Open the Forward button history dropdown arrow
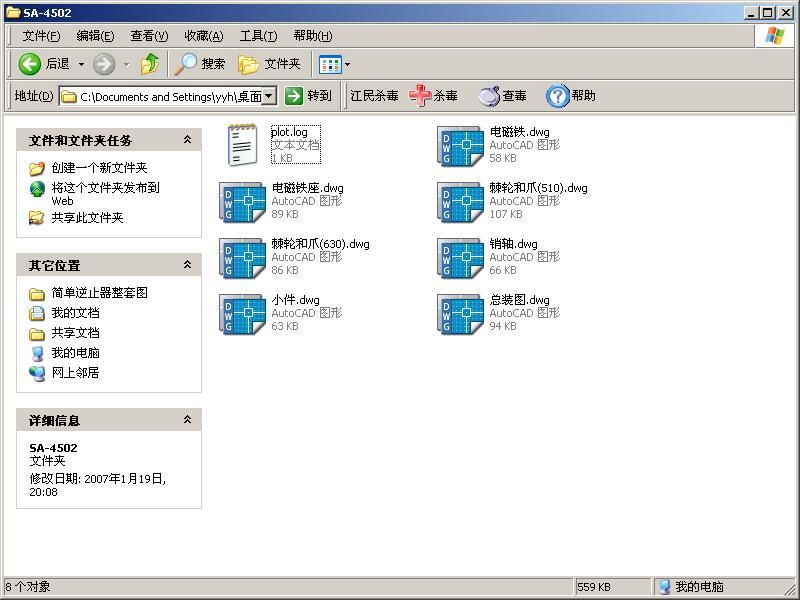The image size is (800, 600). click(x=127, y=64)
